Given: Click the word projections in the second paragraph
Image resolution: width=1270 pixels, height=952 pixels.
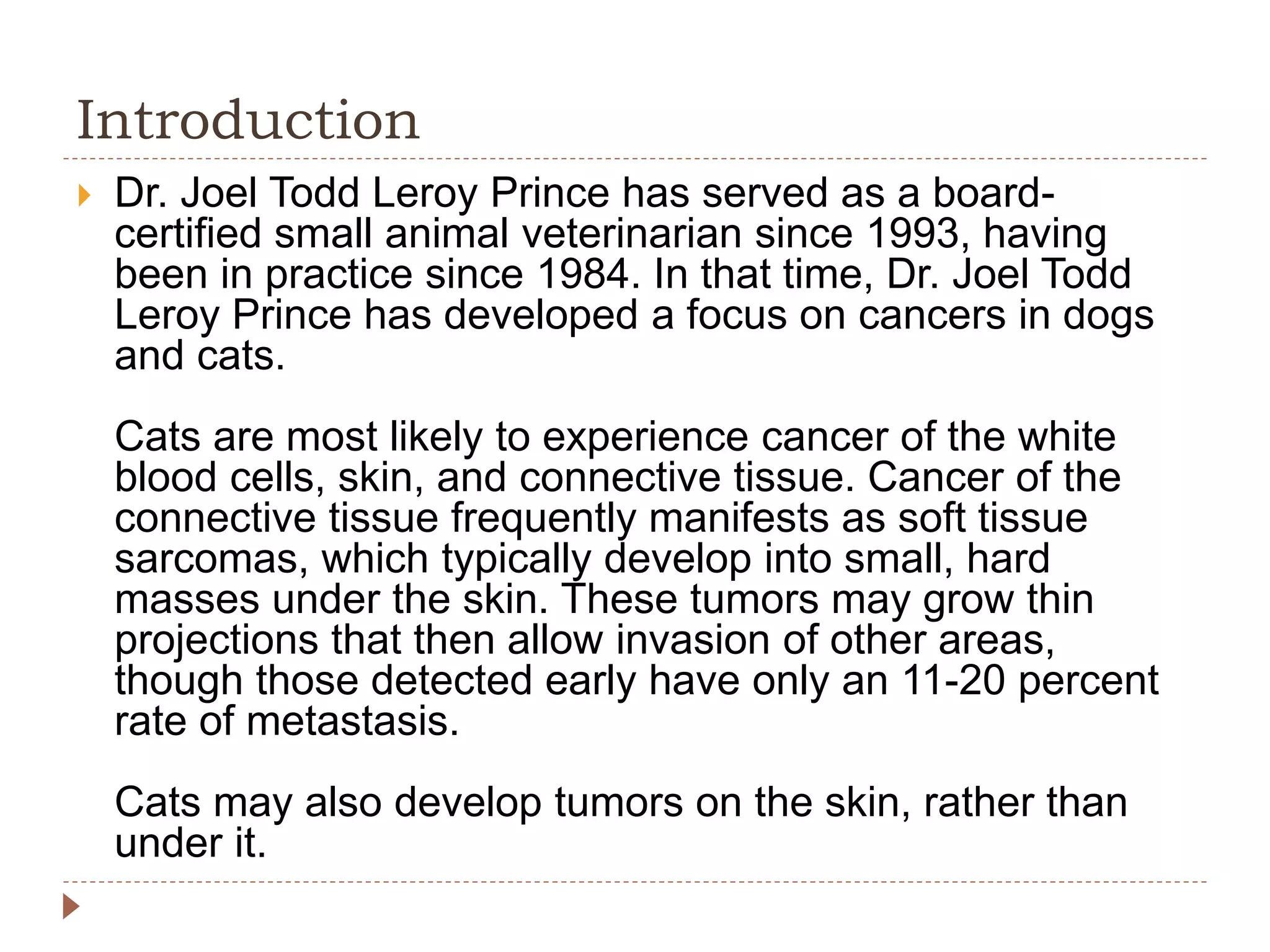Looking at the screenshot, I should 216,641.
